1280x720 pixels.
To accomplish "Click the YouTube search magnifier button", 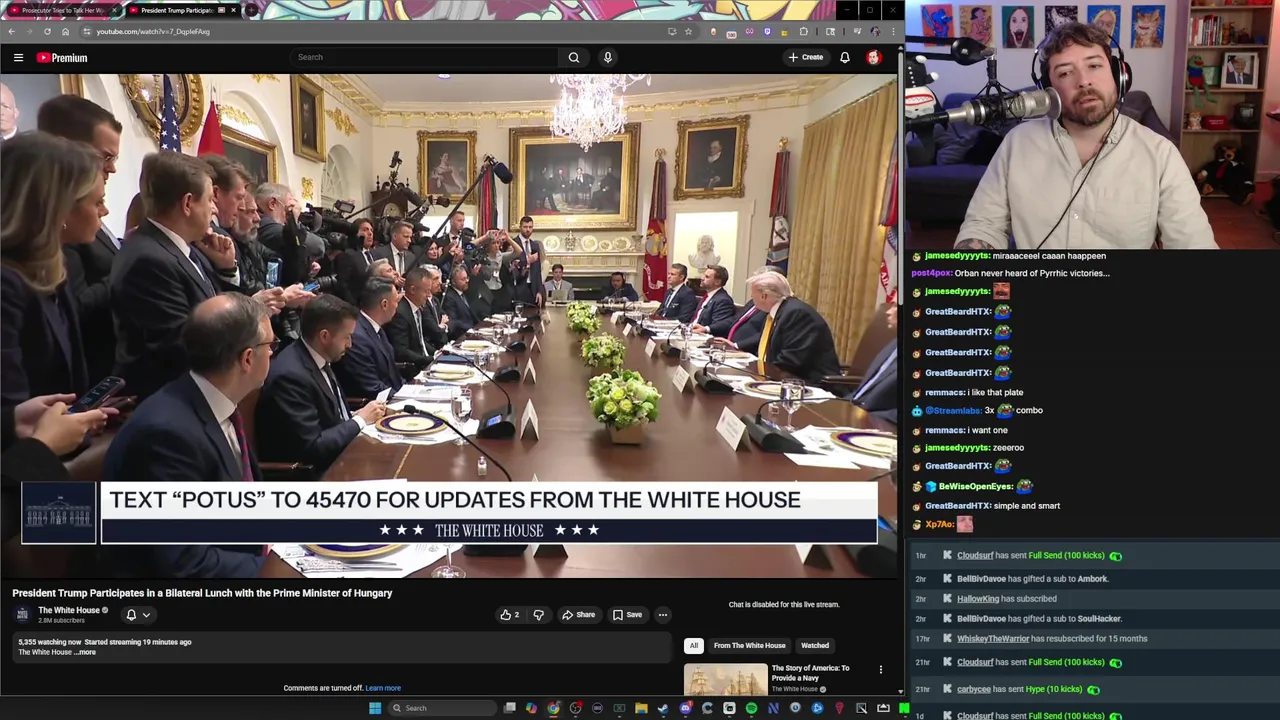I will pos(574,57).
